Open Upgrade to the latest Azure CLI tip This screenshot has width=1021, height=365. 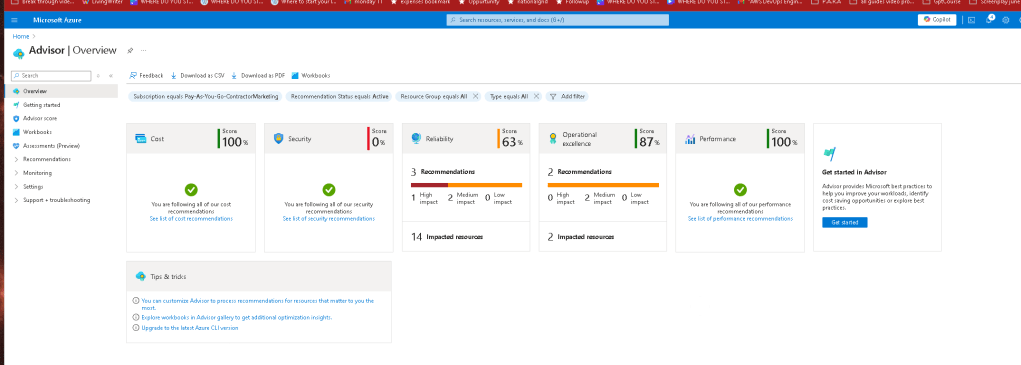click(189, 328)
